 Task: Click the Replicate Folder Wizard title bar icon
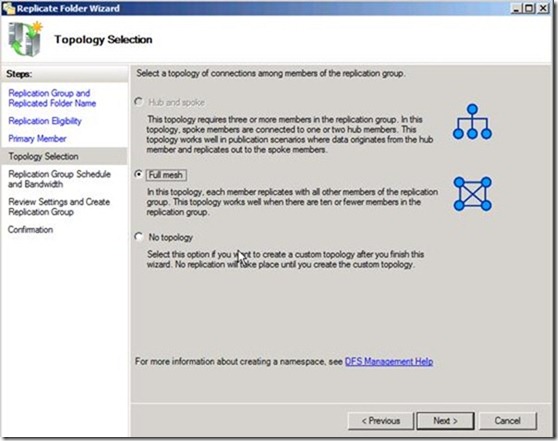(x=9, y=8)
